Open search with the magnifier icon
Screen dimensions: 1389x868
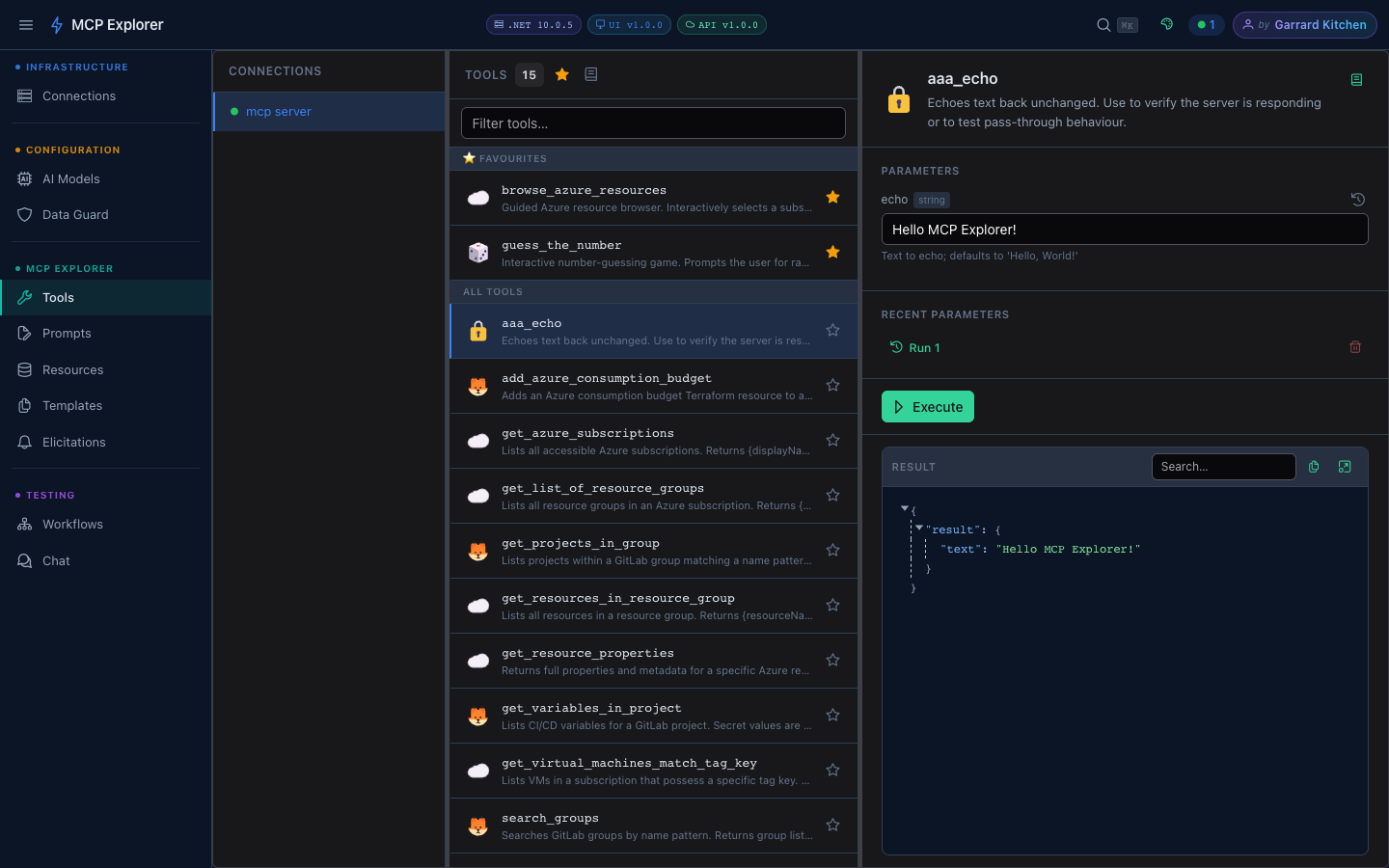pyautogui.click(x=1102, y=25)
